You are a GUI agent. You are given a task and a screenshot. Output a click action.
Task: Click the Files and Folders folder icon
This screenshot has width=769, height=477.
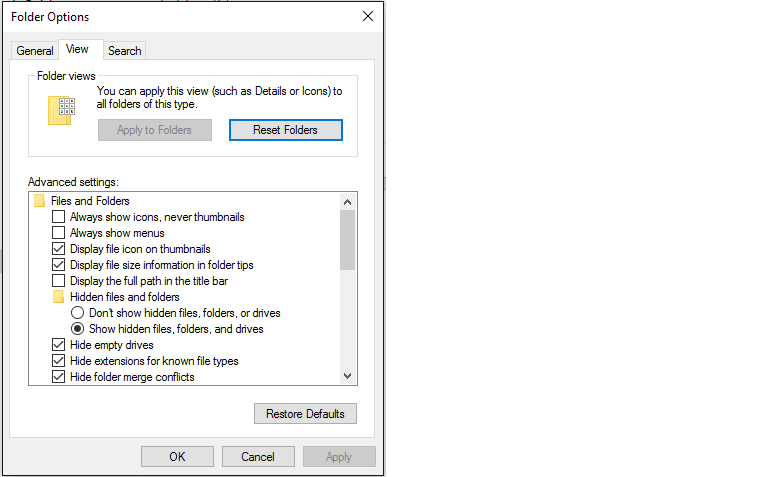tap(40, 201)
